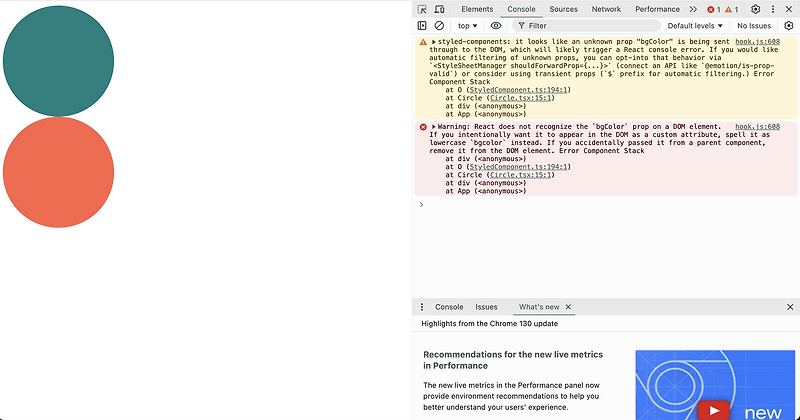Open Circle.tsx:15:1 link in error stack
This screenshot has height=420, width=800.
tap(519, 175)
